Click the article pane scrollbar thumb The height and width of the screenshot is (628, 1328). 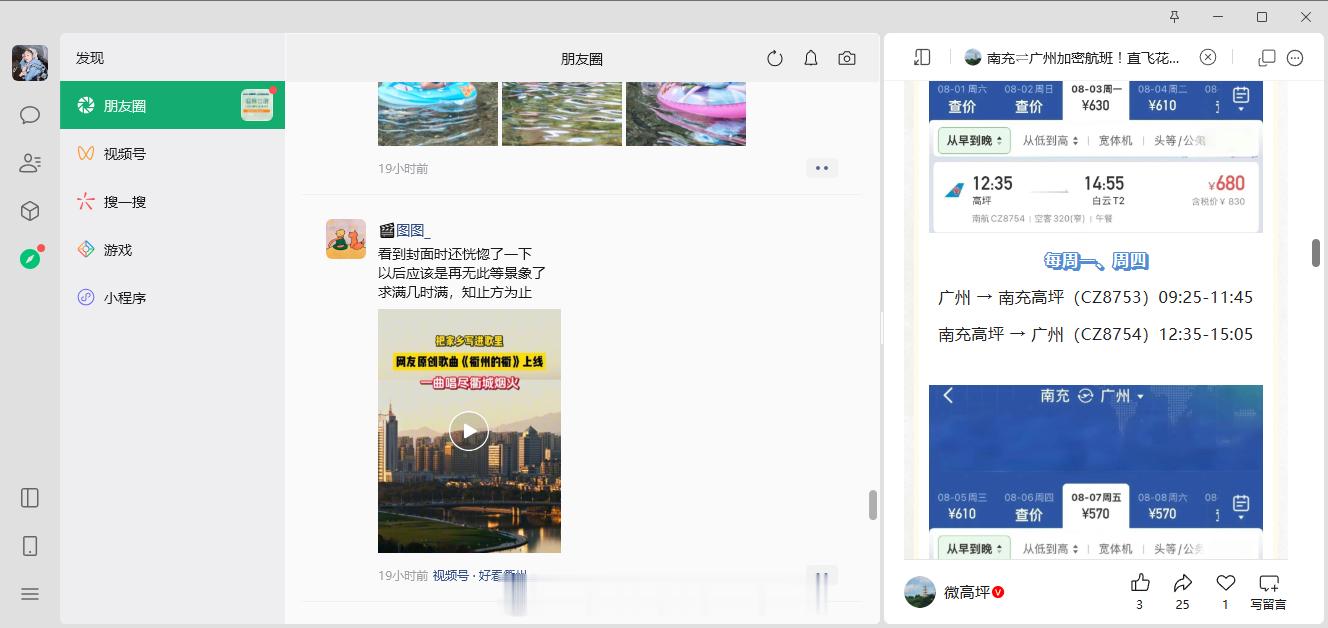(x=1316, y=252)
